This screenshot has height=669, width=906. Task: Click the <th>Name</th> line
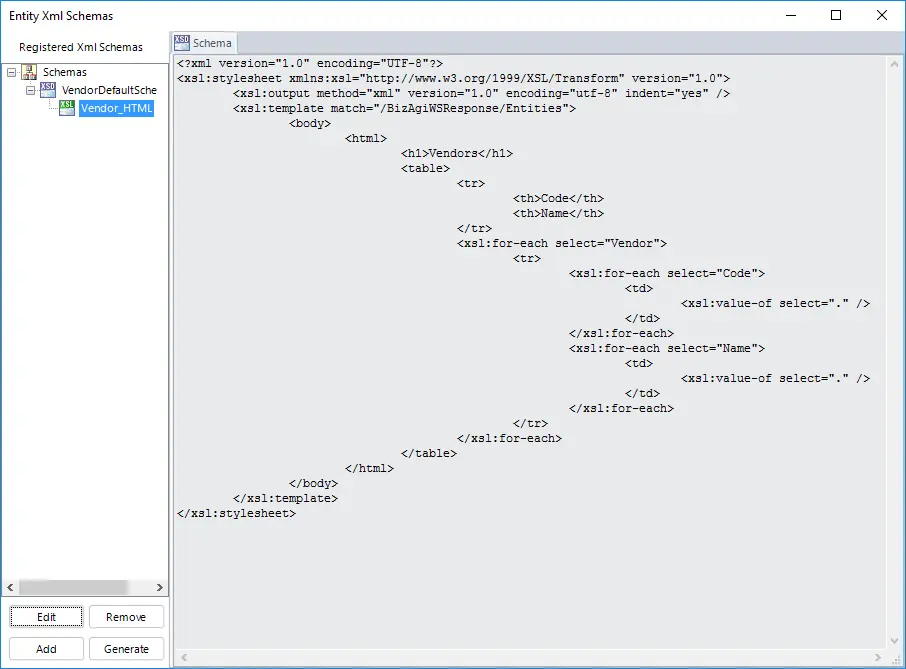pyautogui.click(x=558, y=214)
